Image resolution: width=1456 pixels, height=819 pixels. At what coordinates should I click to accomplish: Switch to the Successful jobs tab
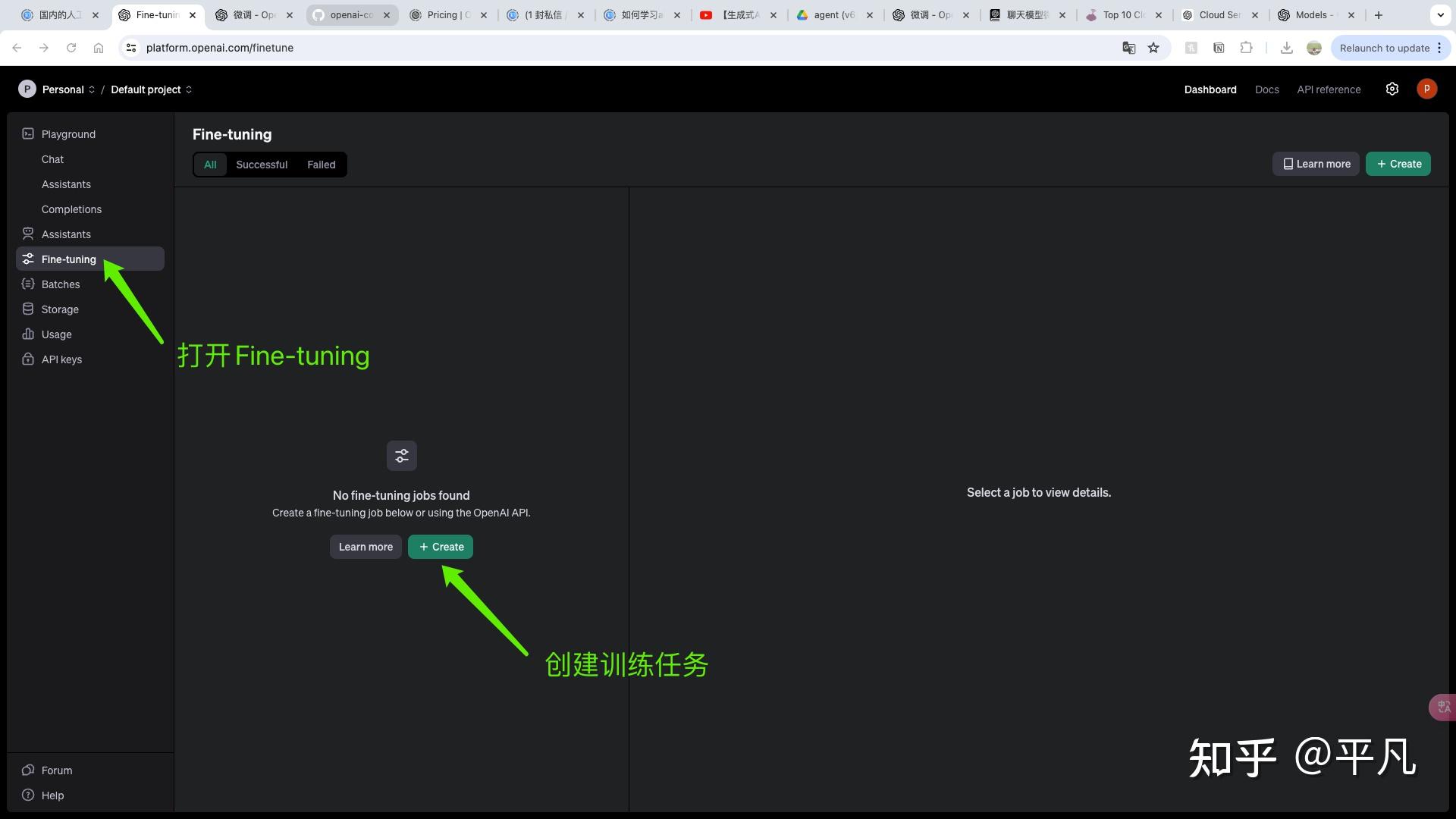coord(262,165)
